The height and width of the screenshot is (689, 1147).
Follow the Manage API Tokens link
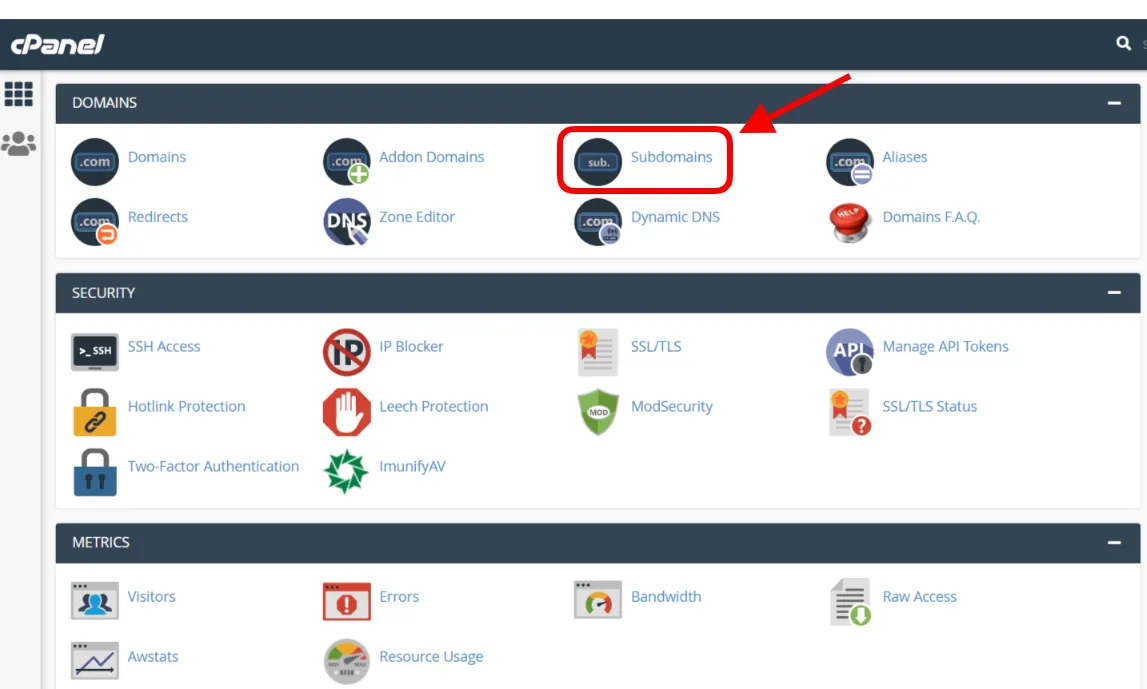click(946, 346)
